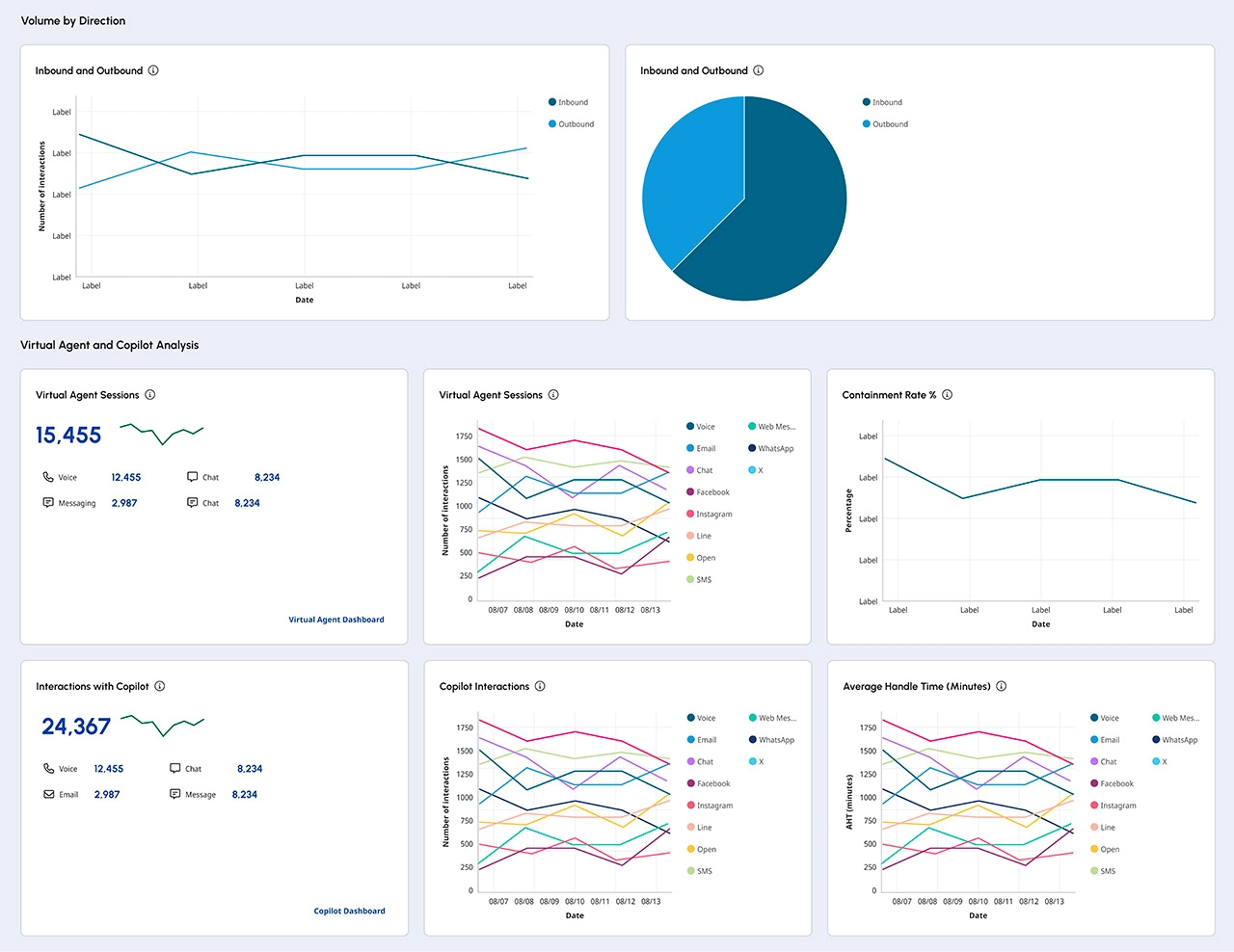Screen dimensions: 1234x952
Task: Click the 24,367 copilot interactions total
Action: coord(76,727)
